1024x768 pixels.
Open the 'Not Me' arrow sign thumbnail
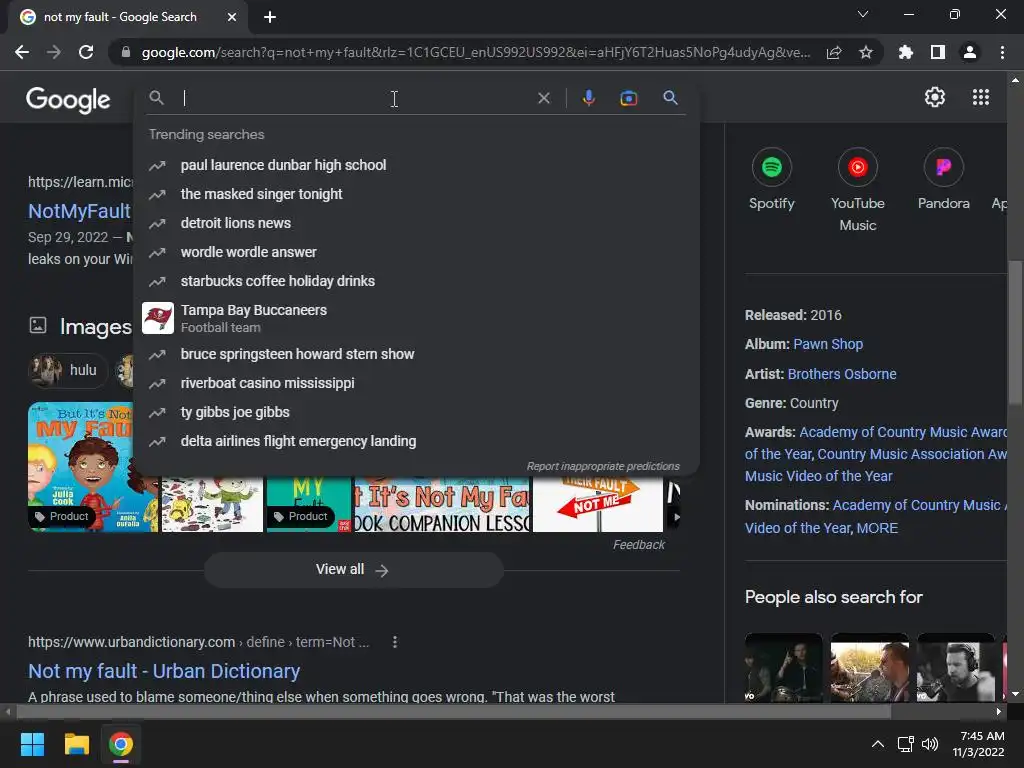point(598,504)
